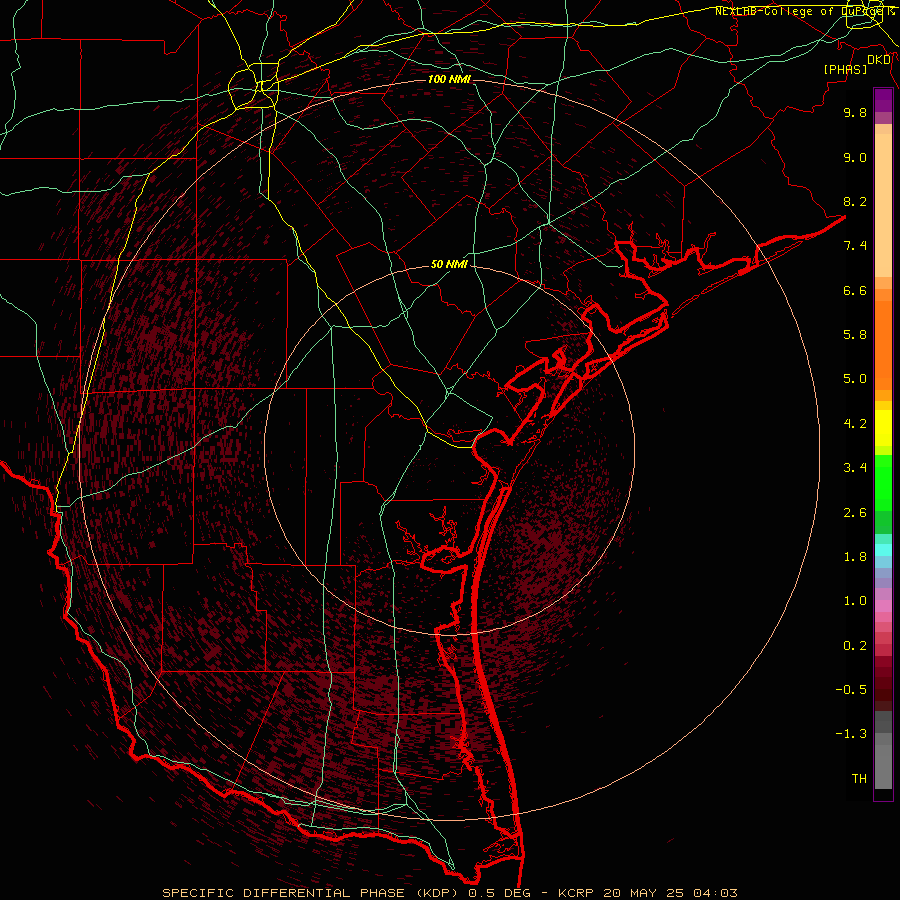Image resolution: width=900 pixels, height=900 pixels.
Task: Click the 100 NMI range ring label
Action: click(449, 79)
